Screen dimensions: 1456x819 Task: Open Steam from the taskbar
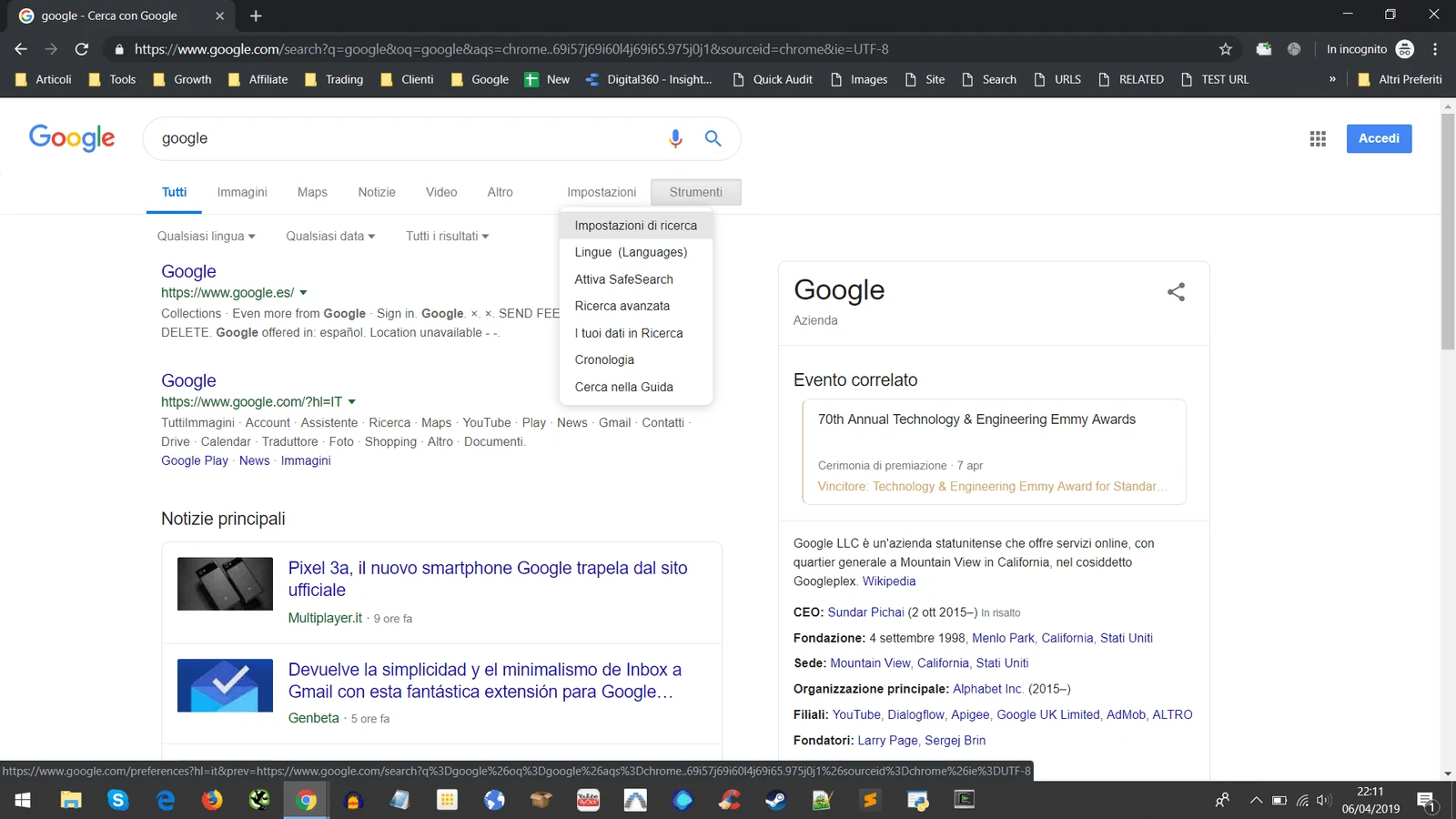click(x=776, y=800)
